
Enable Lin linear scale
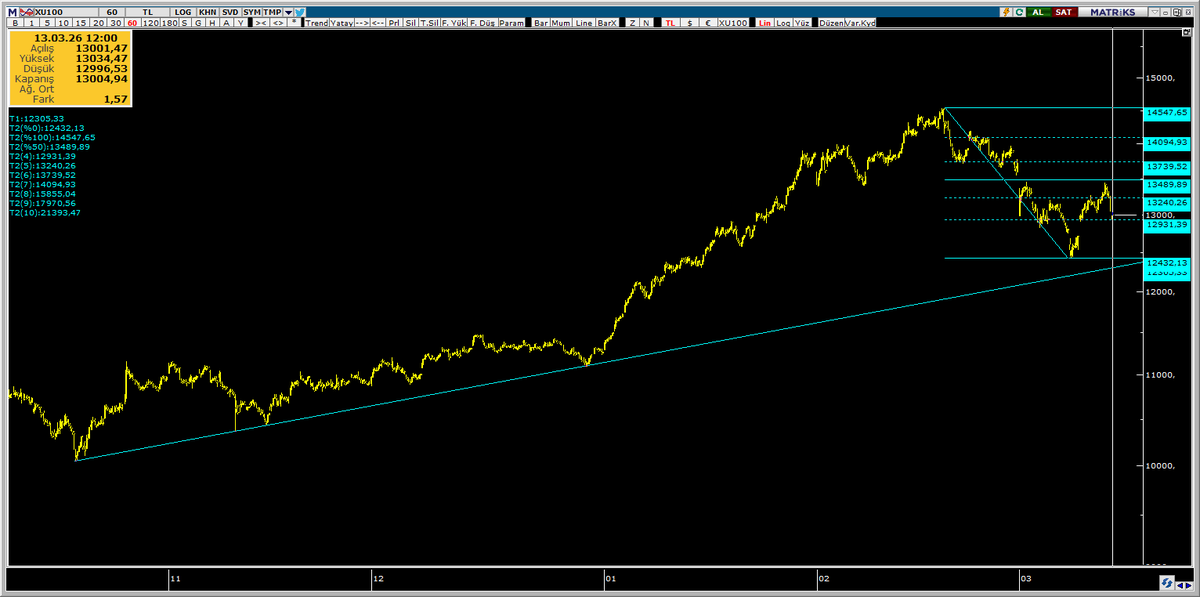pyautogui.click(x=765, y=23)
